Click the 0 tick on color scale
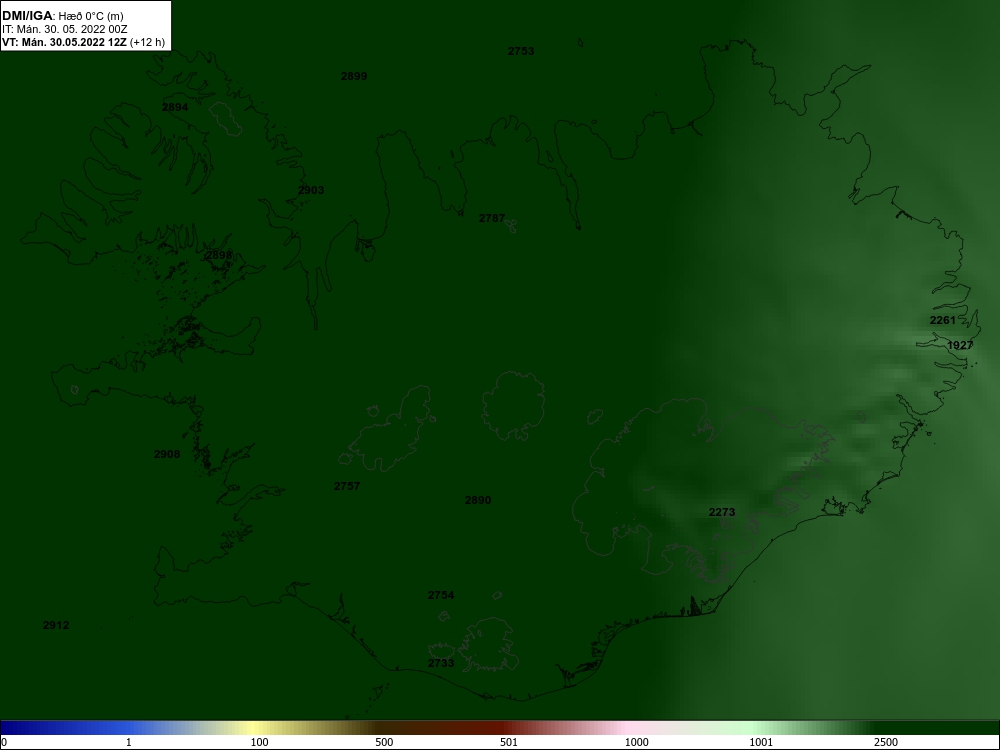The width and height of the screenshot is (1000, 750). click(4, 742)
